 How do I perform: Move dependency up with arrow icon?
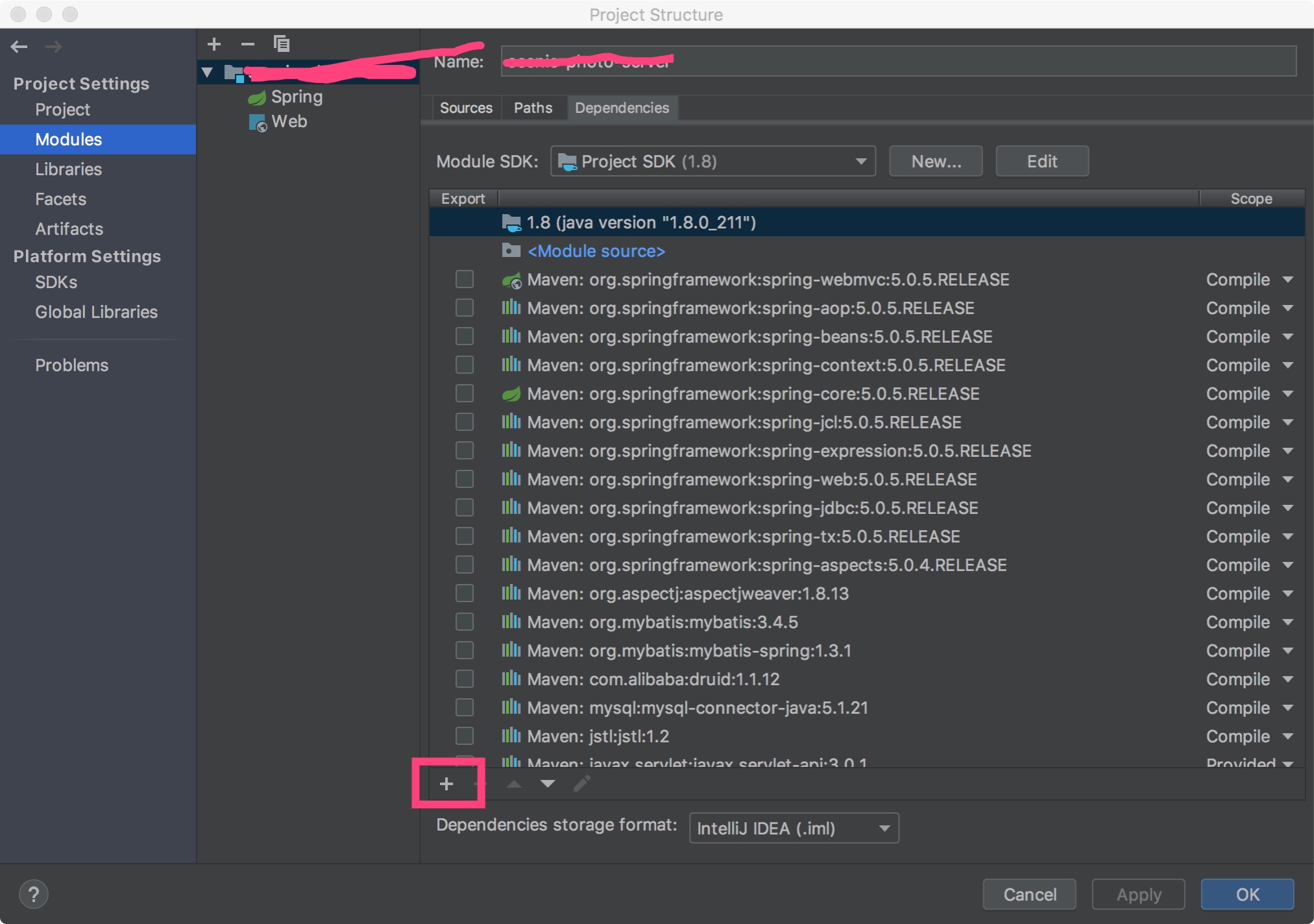tap(514, 784)
